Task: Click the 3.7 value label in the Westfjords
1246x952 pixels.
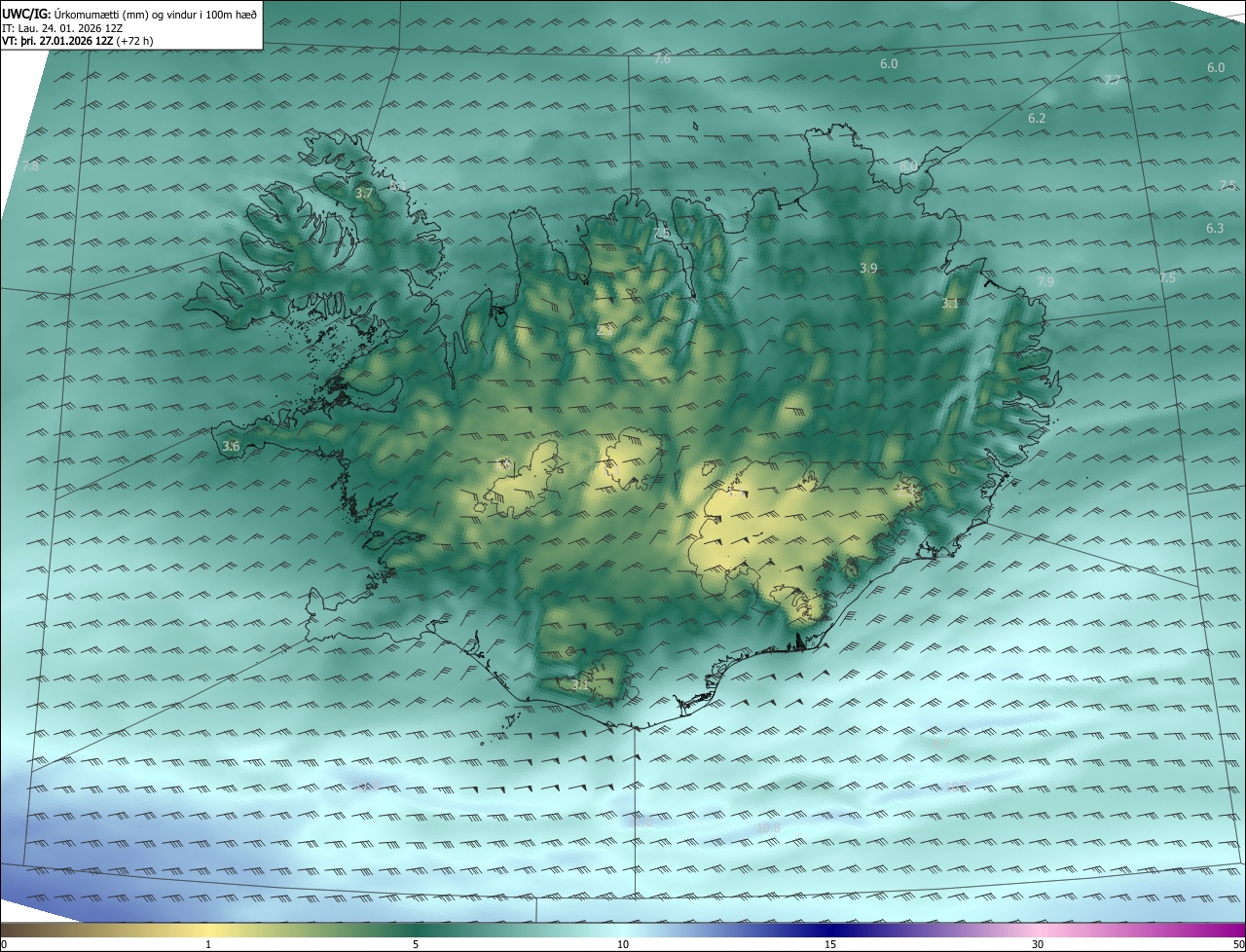Action: click(x=364, y=194)
